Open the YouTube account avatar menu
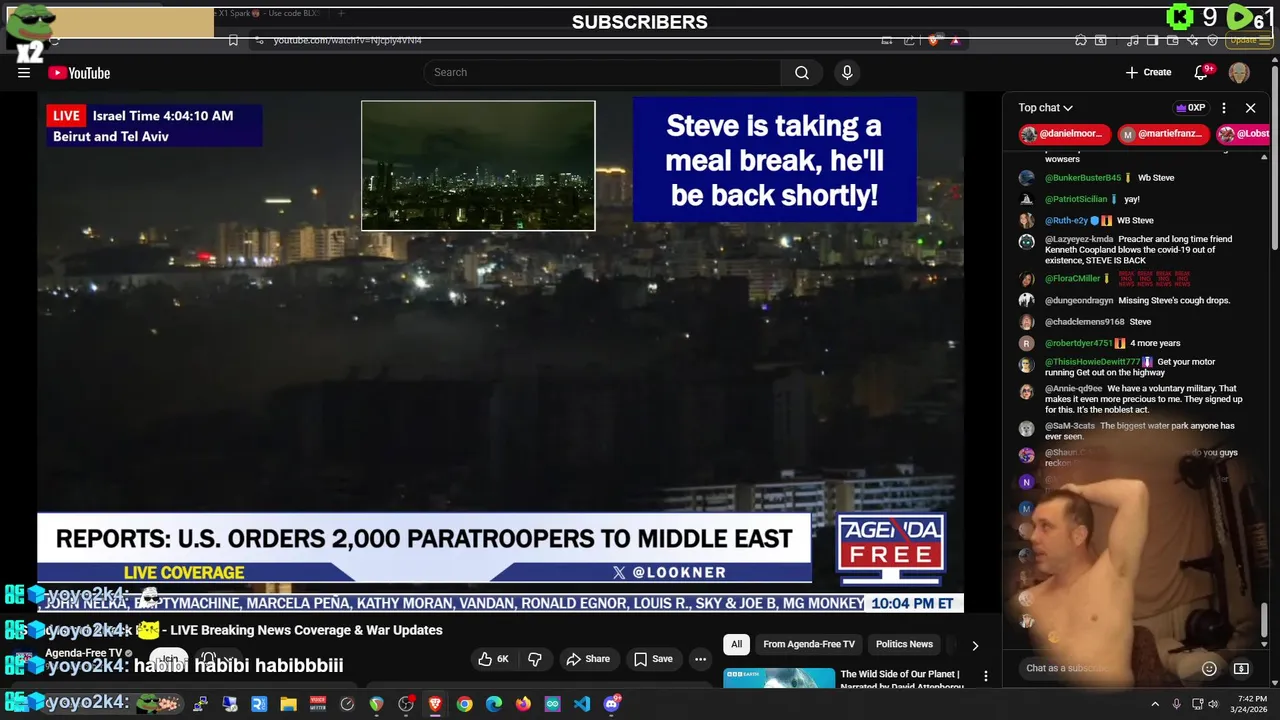 1239,72
